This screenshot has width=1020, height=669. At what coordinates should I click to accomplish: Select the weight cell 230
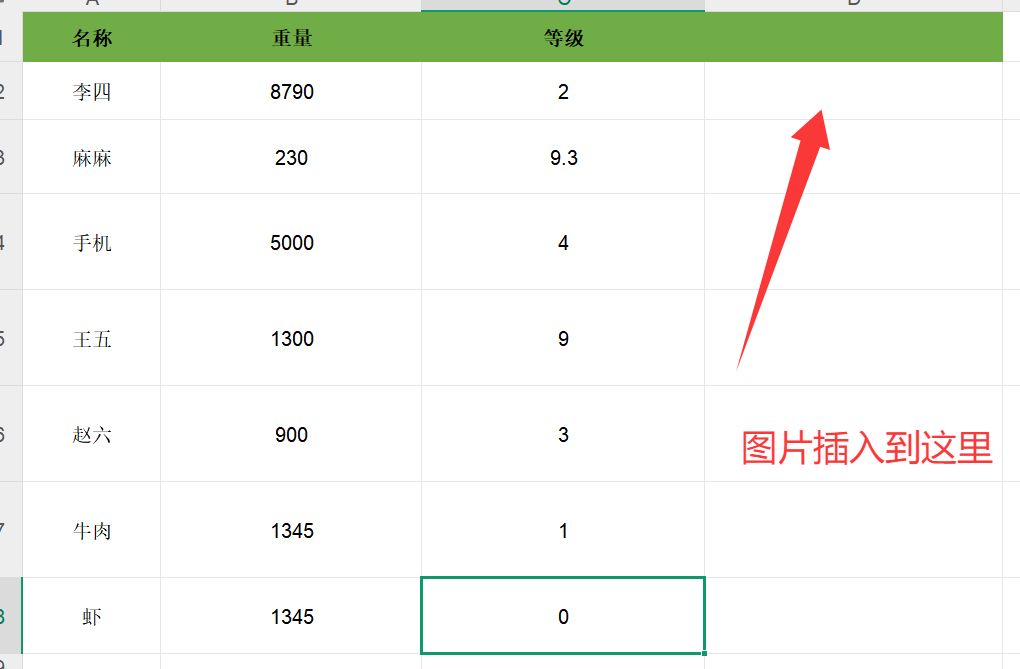click(x=291, y=157)
